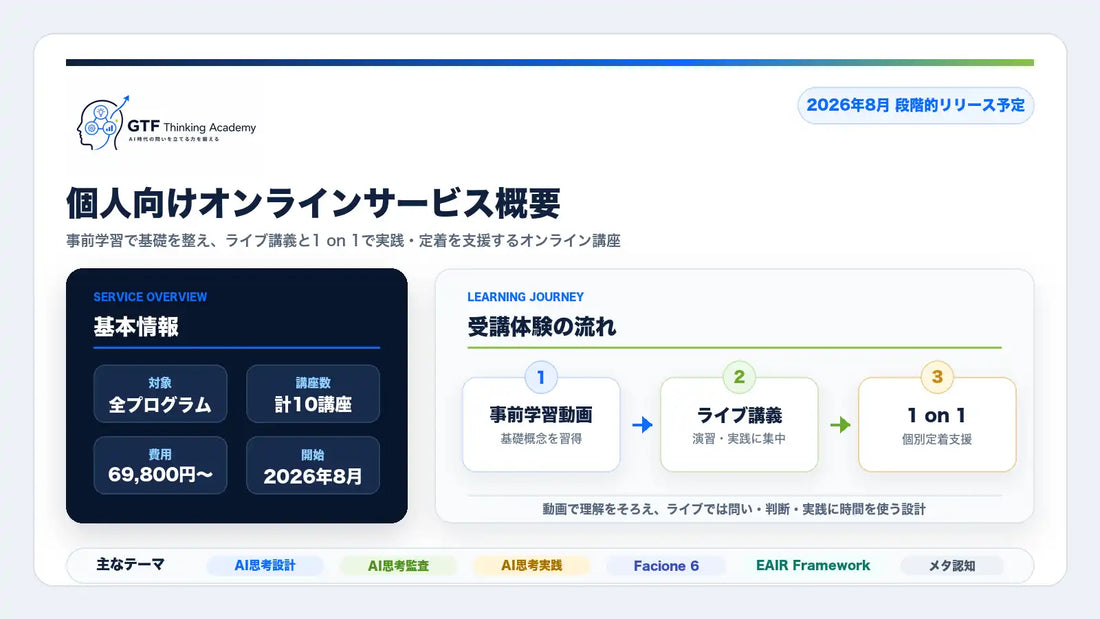
Task: Select the 費用 69,800円〜 card
Action: pyautogui.click(x=160, y=465)
